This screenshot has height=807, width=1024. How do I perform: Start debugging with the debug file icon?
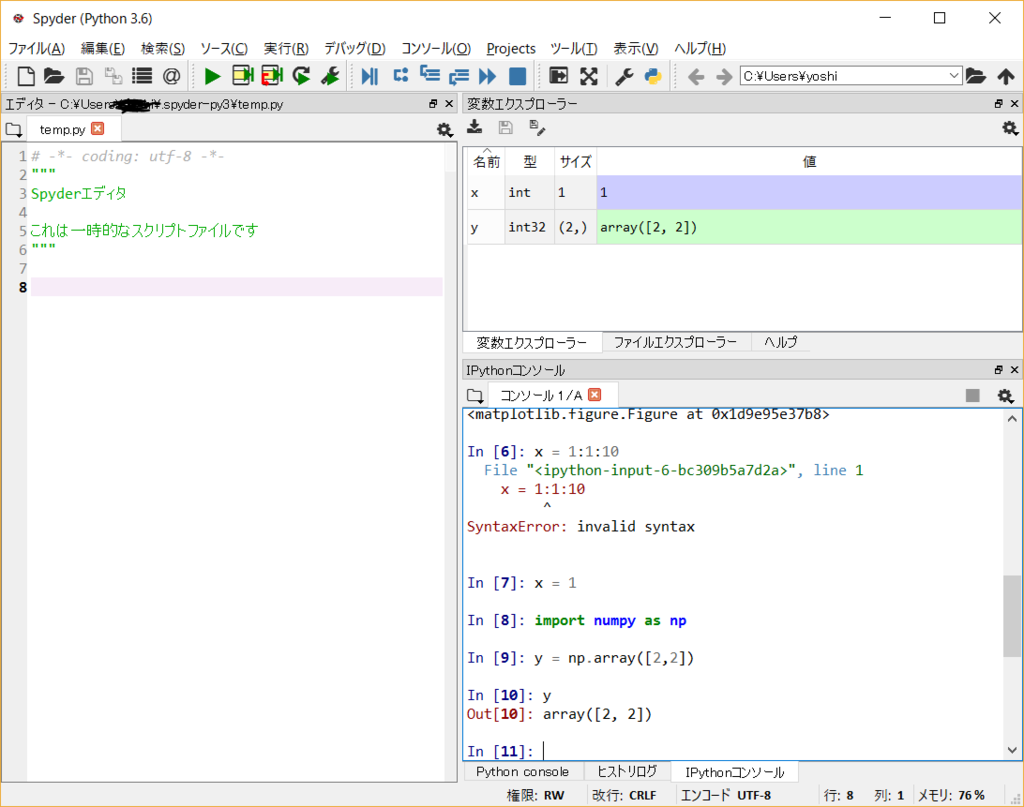[369, 76]
